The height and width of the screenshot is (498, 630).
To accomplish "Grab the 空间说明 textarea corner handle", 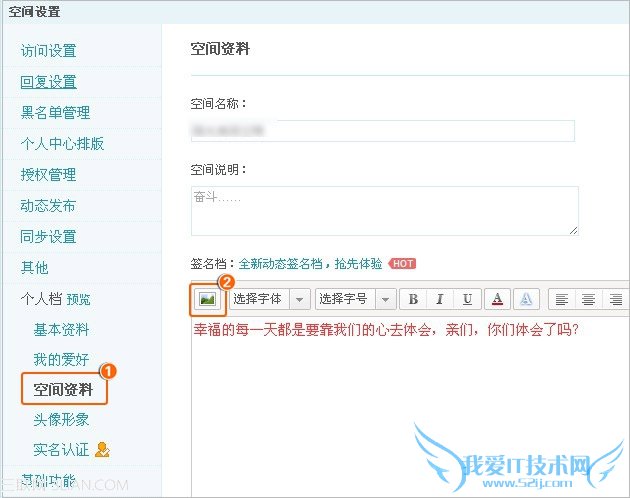I will pyautogui.click(x=573, y=231).
